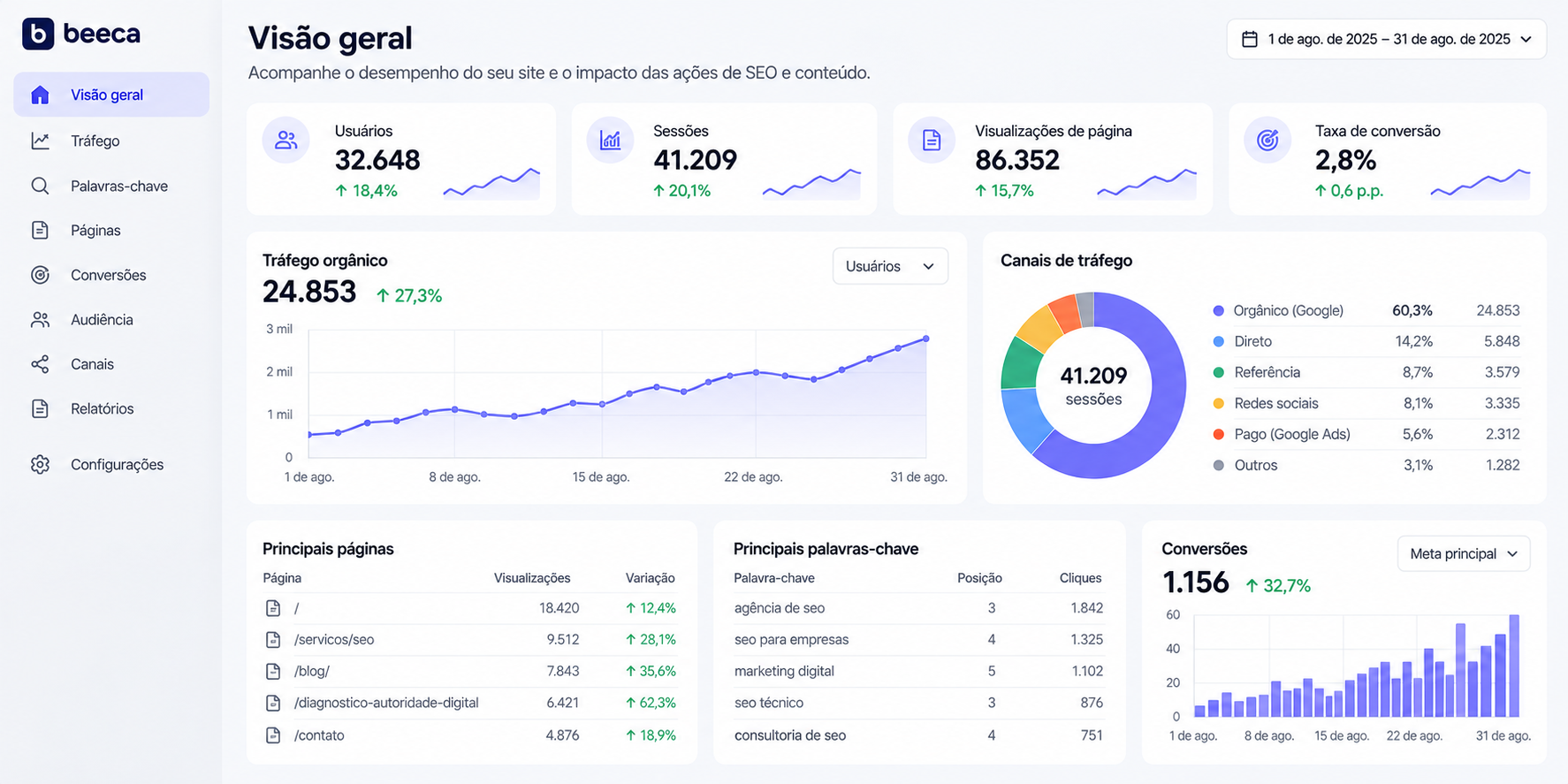The image size is (1568, 784).
Task: Open the /diagnostico-autoridade-digital page link
Action: pos(386,703)
